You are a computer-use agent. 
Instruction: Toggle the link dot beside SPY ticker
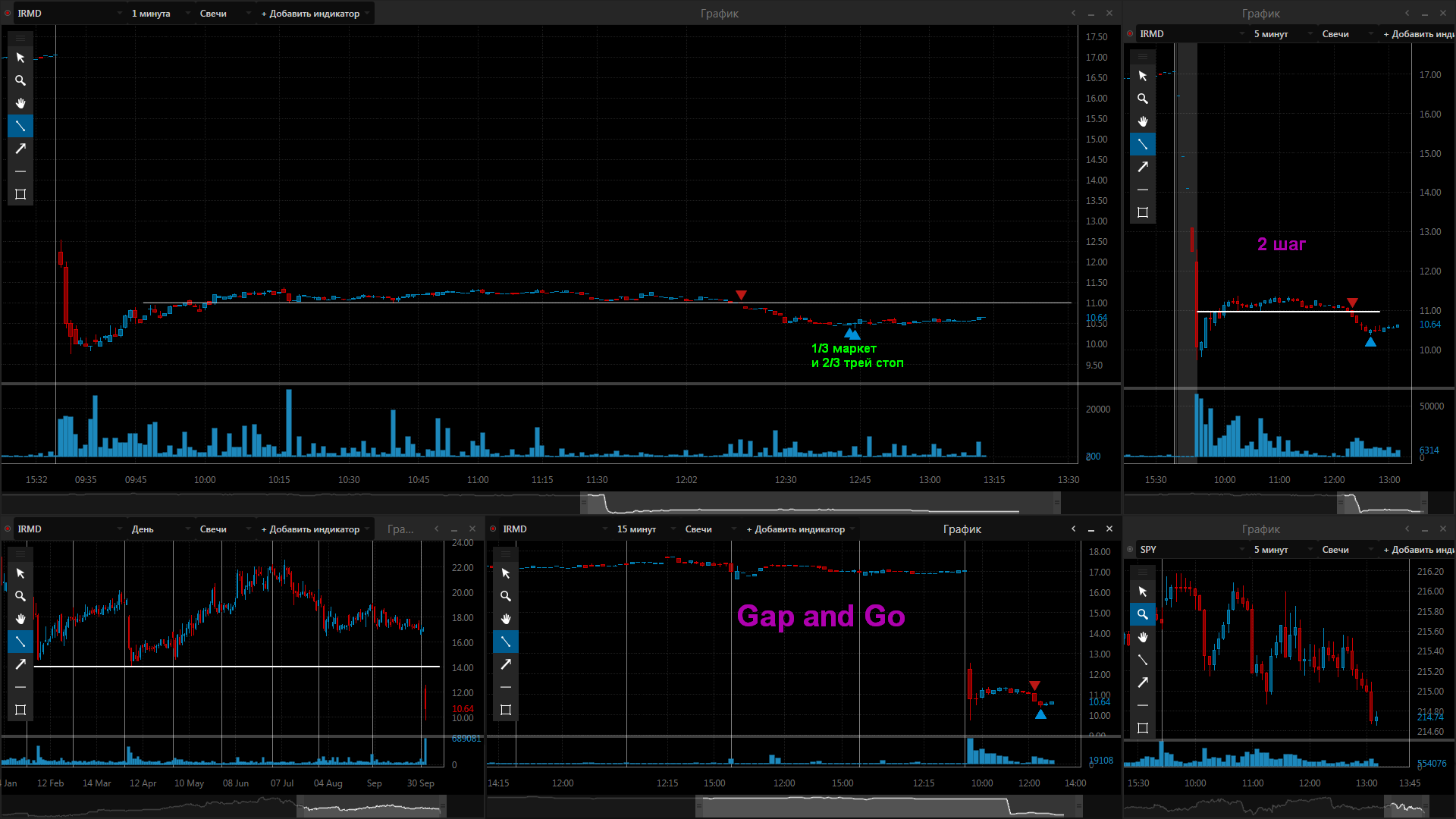click(1130, 550)
